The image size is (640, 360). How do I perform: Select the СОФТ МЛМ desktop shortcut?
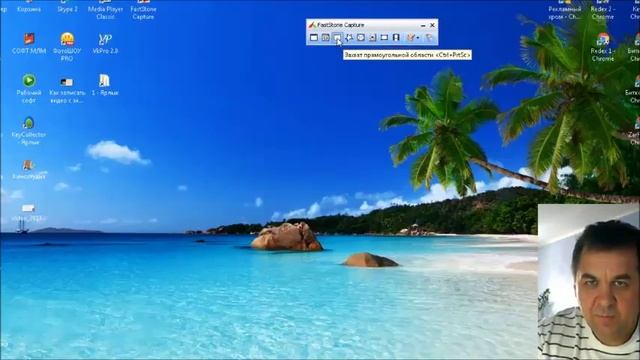point(29,43)
